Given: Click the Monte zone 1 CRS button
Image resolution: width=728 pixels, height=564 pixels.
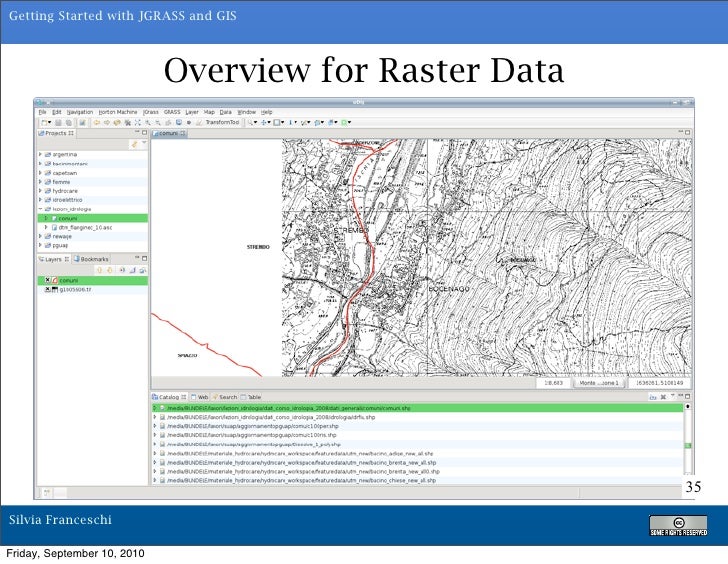Looking at the screenshot, I should coord(599,383).
